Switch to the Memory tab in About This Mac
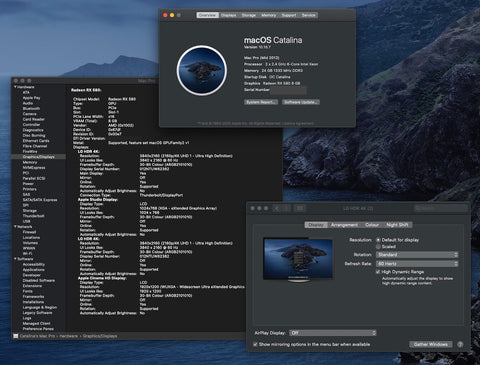Viewport: 480px width, 365px height. pyautogui.click(x=269, y=15)
